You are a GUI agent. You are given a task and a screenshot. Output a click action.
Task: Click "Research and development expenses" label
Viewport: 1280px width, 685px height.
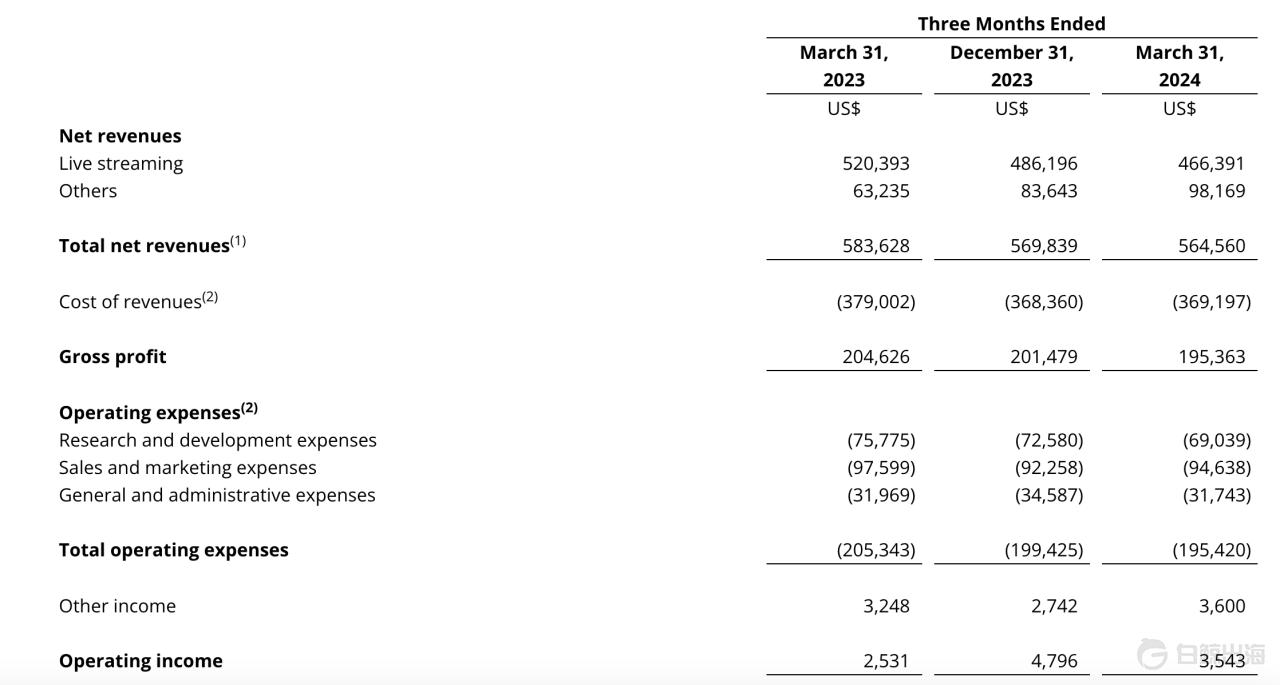(x=218, y=440)
